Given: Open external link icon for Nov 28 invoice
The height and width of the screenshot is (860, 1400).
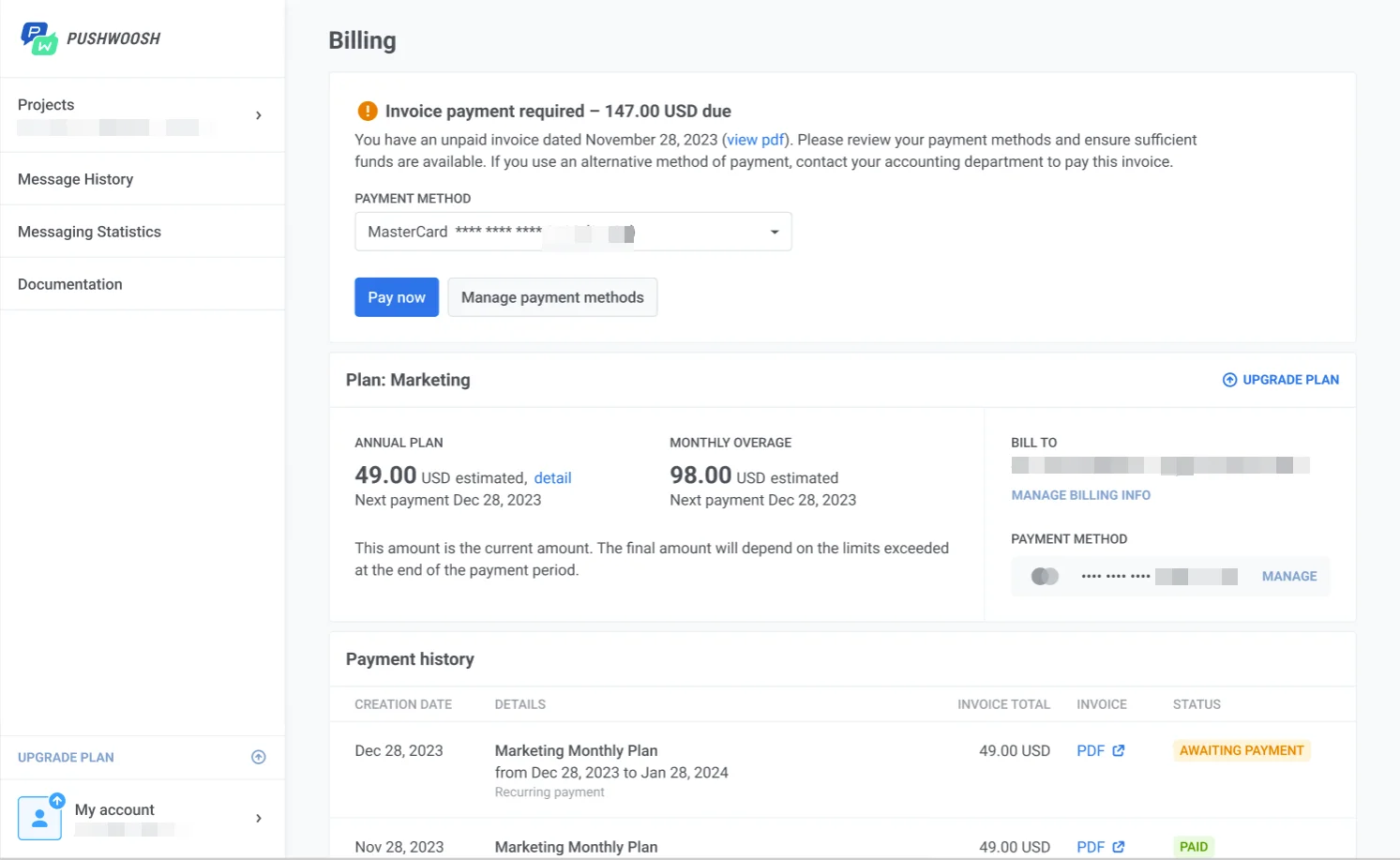Looking at the screenshot, I should (1118, 847).
